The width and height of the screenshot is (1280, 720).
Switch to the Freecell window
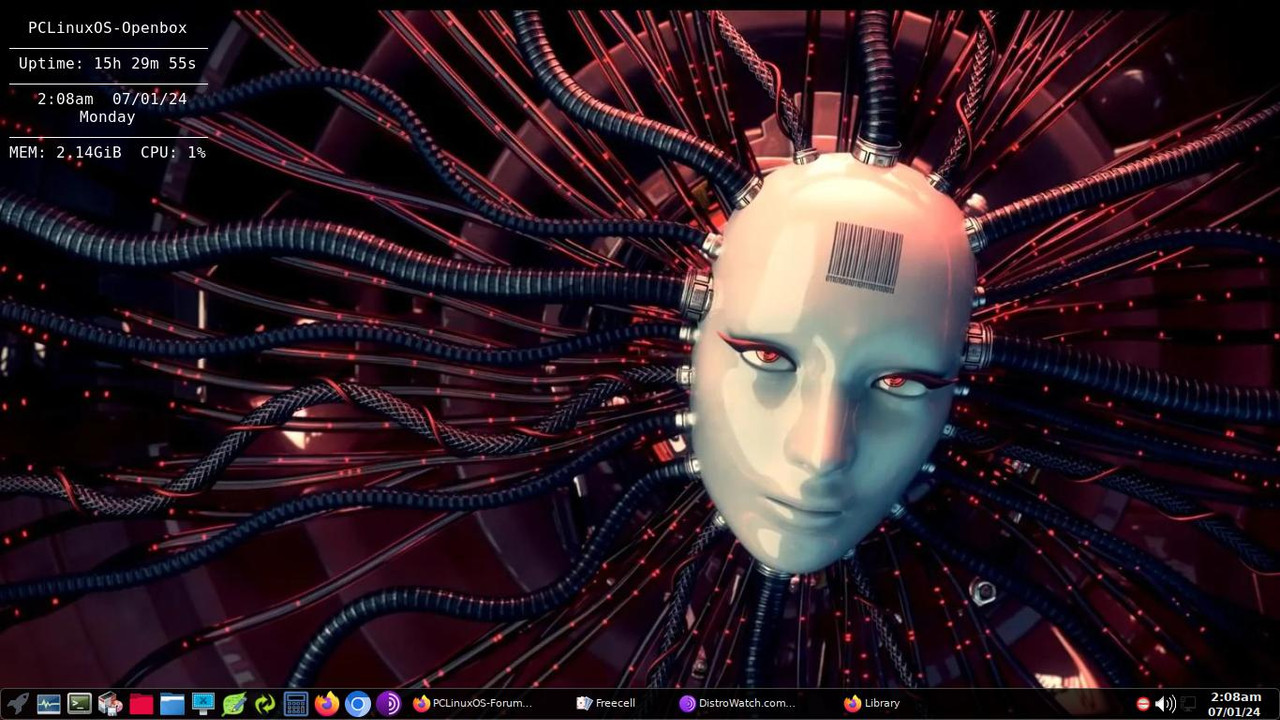click(x=606, y=703)
